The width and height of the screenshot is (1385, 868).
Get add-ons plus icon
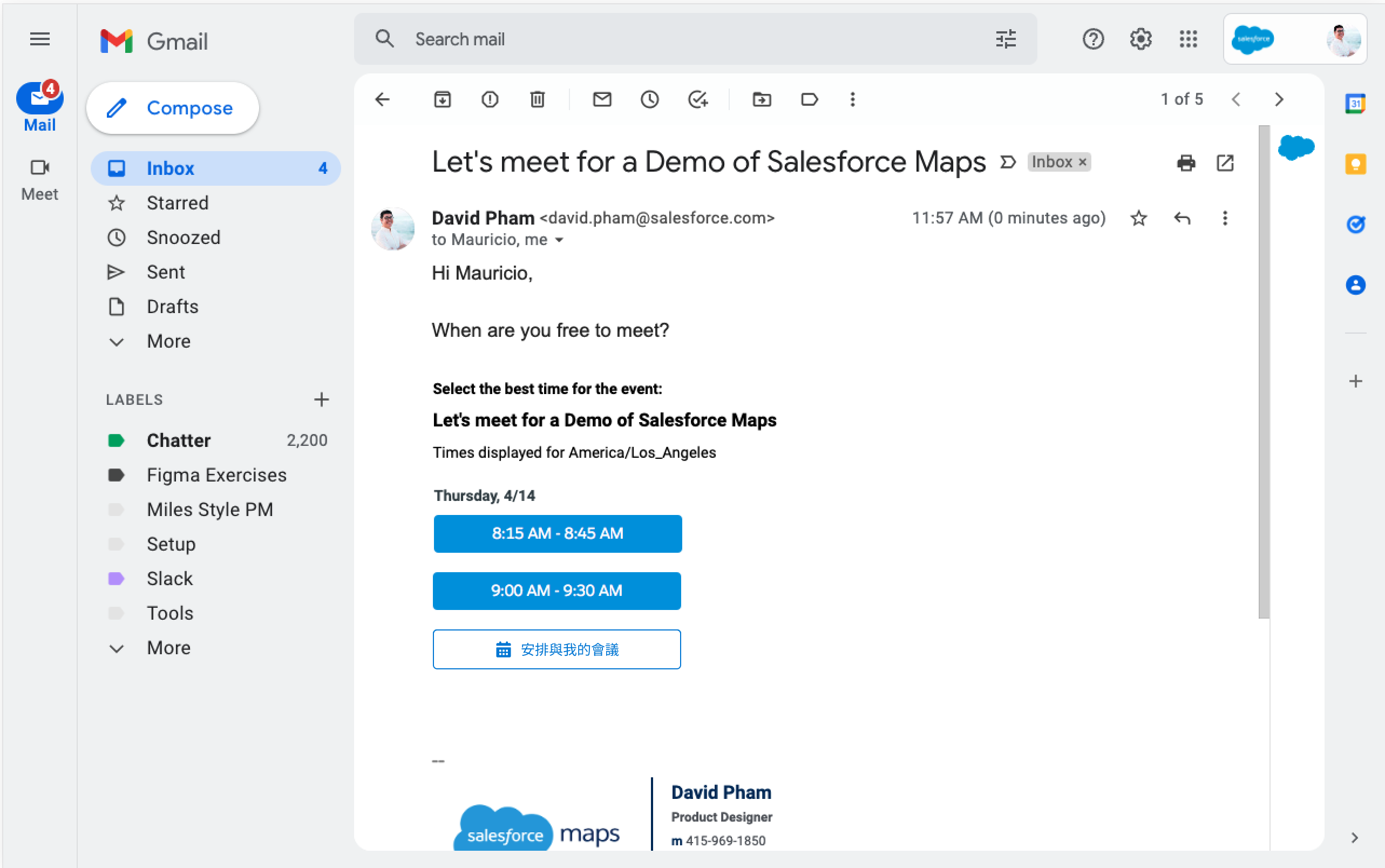click(x=1355, y=381)
